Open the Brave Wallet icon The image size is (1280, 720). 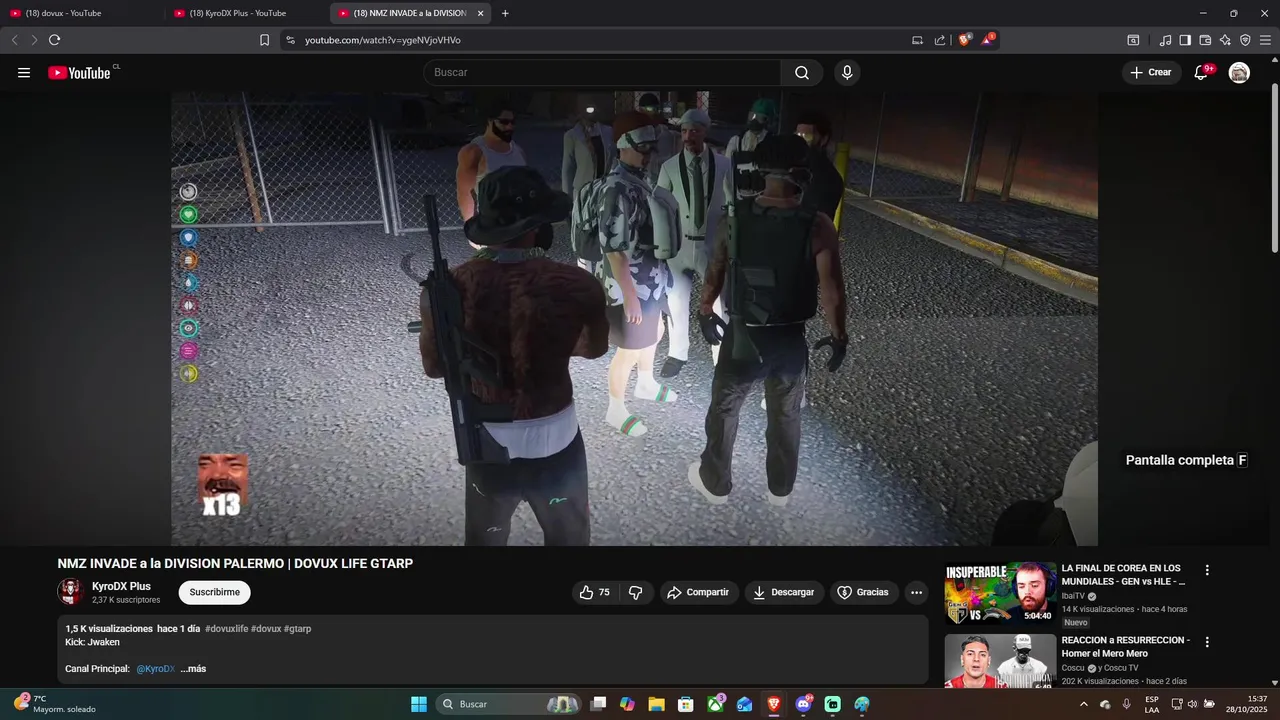point(1205,40)
